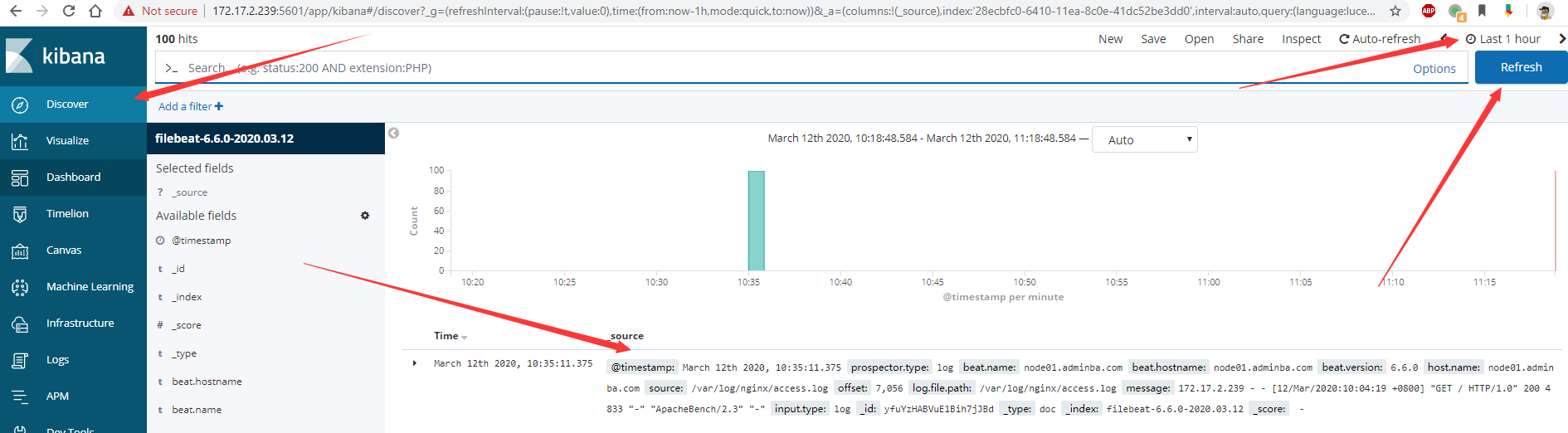Click the browser address bar
This screenshot has width=1568, height=433.
pyautogui.click(x=792, y=11)
